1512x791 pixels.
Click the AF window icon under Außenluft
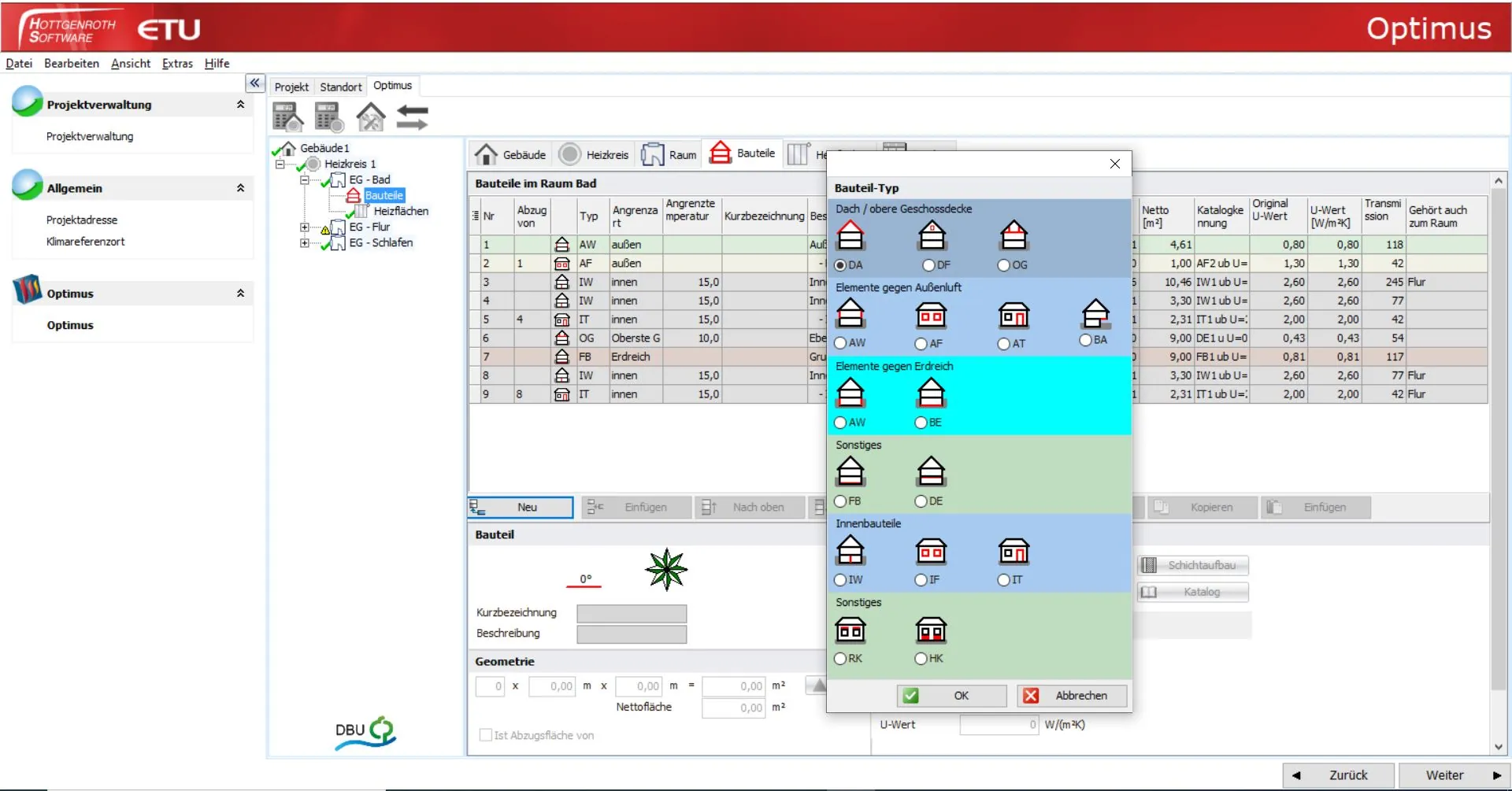931,316
